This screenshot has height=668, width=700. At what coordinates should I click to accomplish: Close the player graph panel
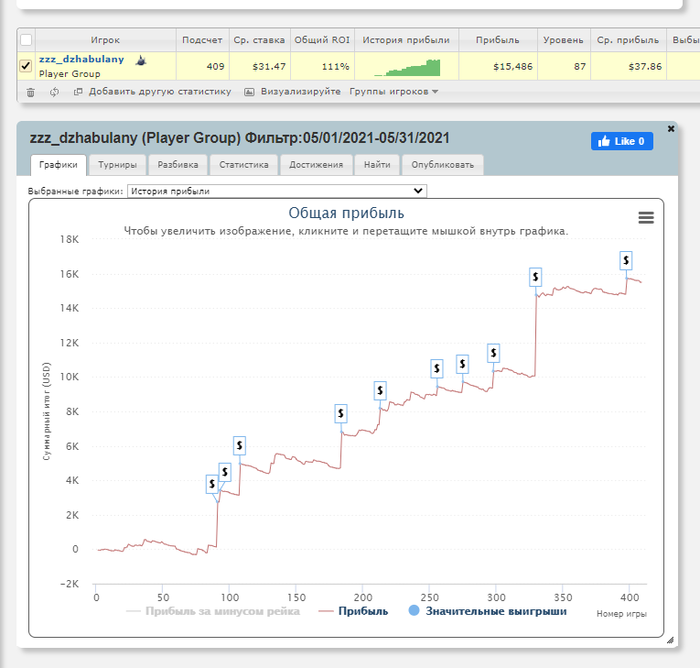[671, 129]
